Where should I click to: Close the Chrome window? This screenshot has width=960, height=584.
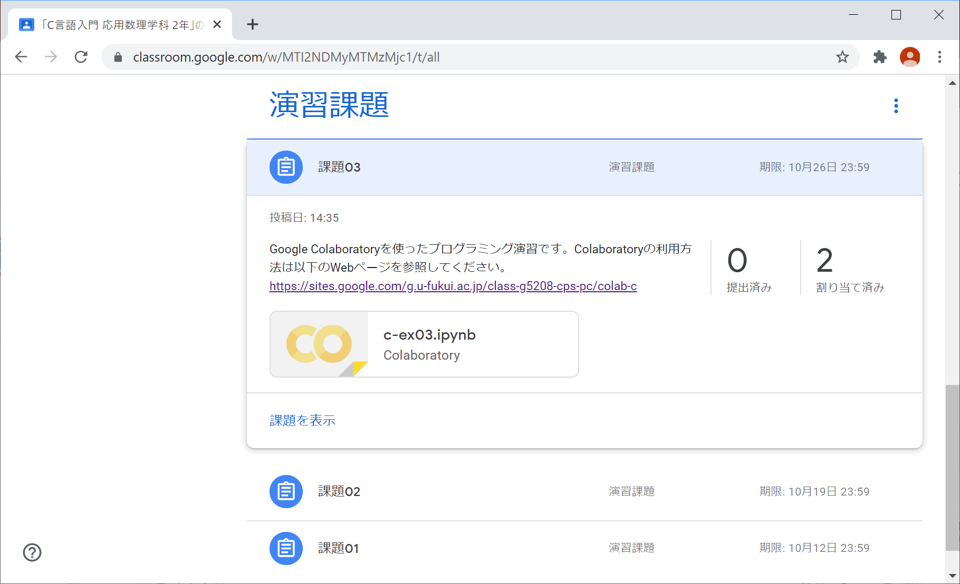click(x=939, y=15)
